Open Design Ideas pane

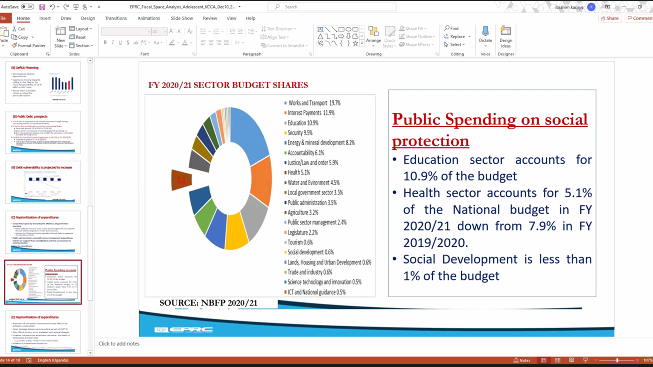coord(506,36)
